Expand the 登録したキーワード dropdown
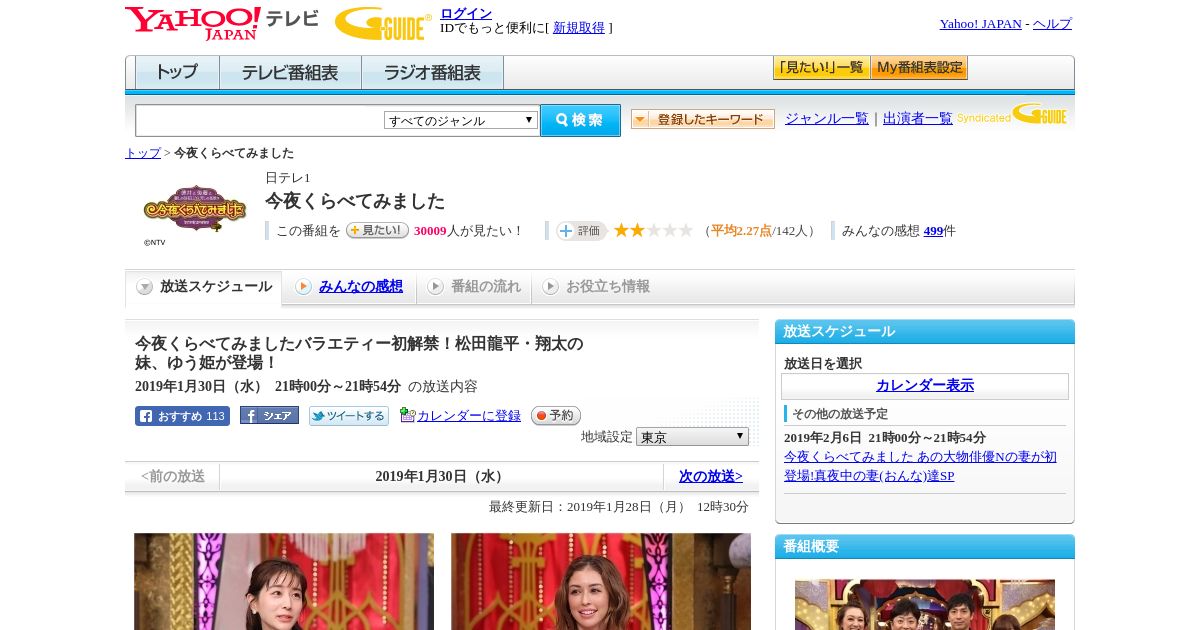This screenshot has width=1200, height=630. tap(703, 119)
